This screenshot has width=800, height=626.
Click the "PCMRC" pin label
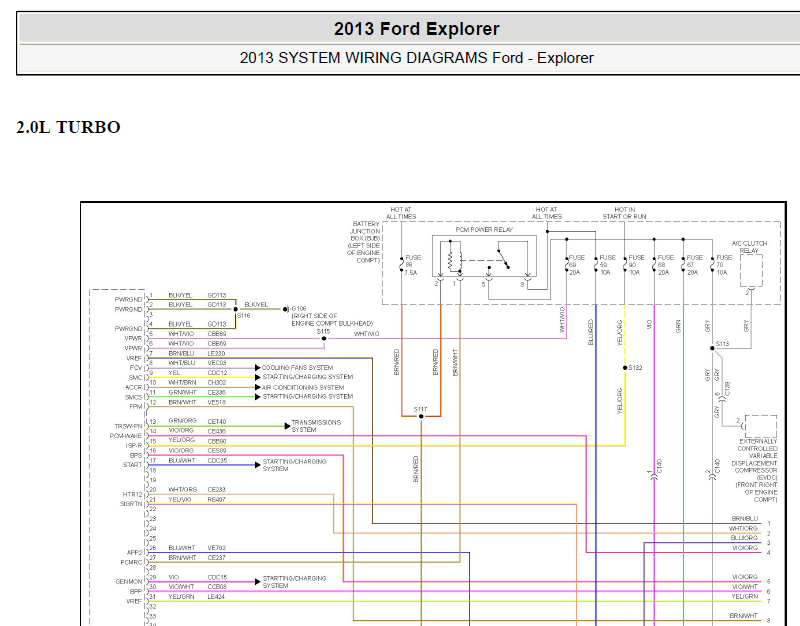132,562
